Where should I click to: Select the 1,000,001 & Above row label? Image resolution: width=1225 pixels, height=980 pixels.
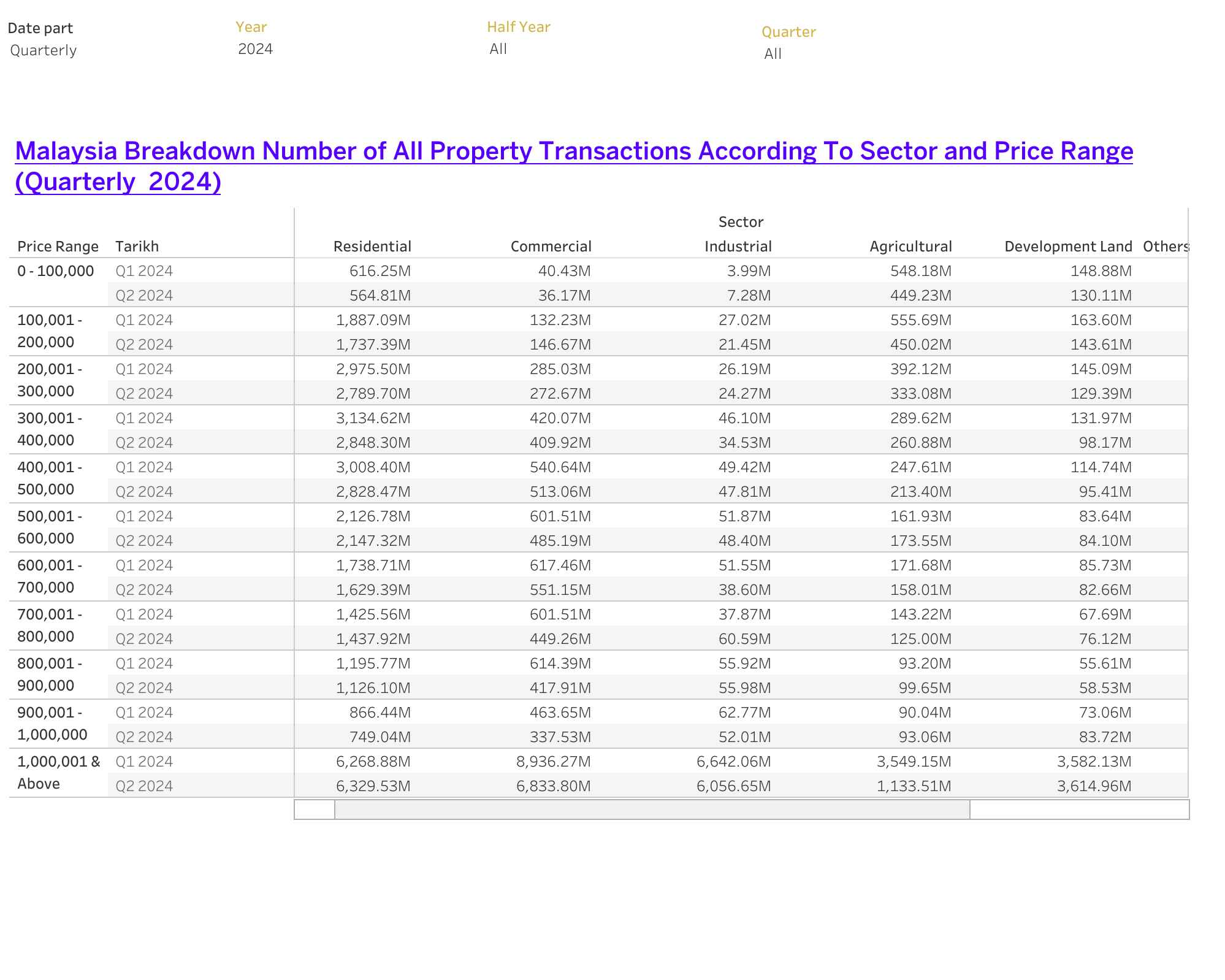pos(58,772)
